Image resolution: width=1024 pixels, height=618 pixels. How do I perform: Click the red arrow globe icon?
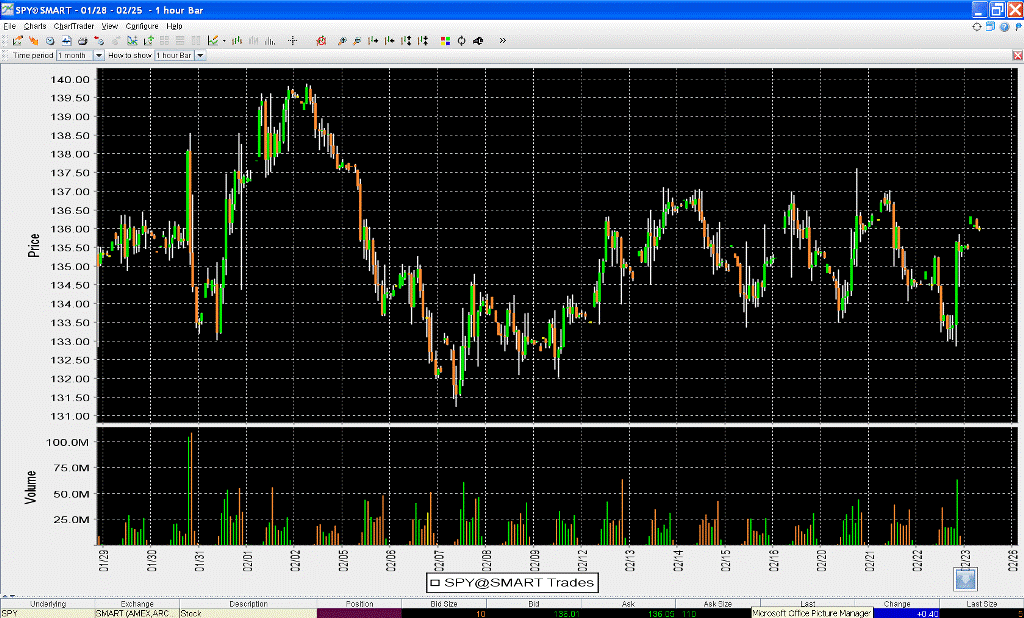coord(99,41)
